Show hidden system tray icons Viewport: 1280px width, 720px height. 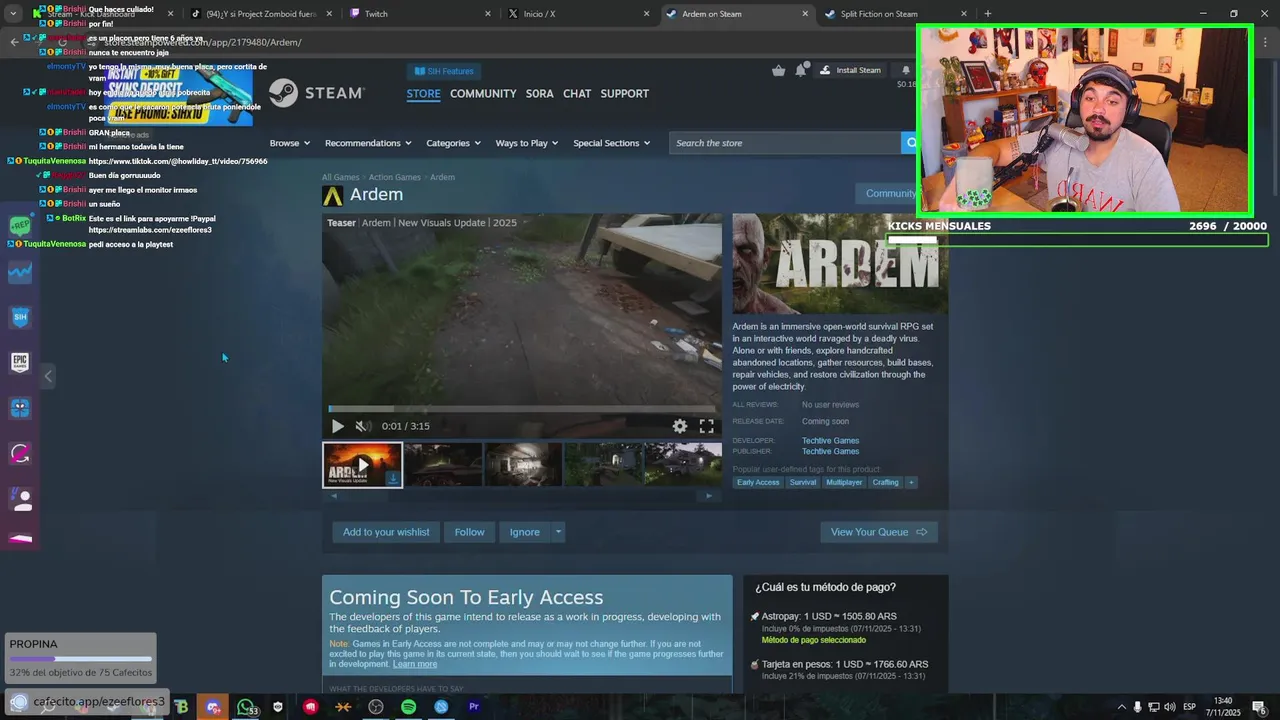click(x=1121, y=707)
